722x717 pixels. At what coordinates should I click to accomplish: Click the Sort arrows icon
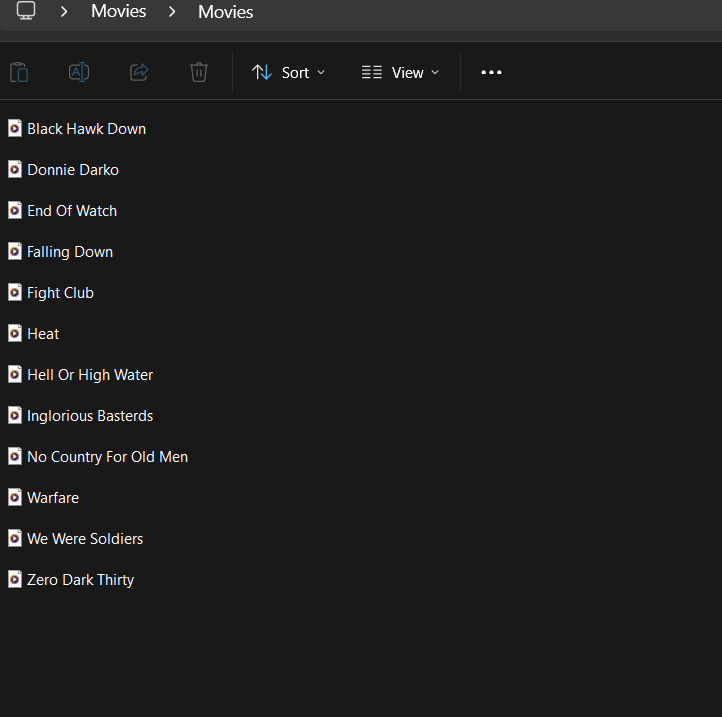tap(262, 72)
